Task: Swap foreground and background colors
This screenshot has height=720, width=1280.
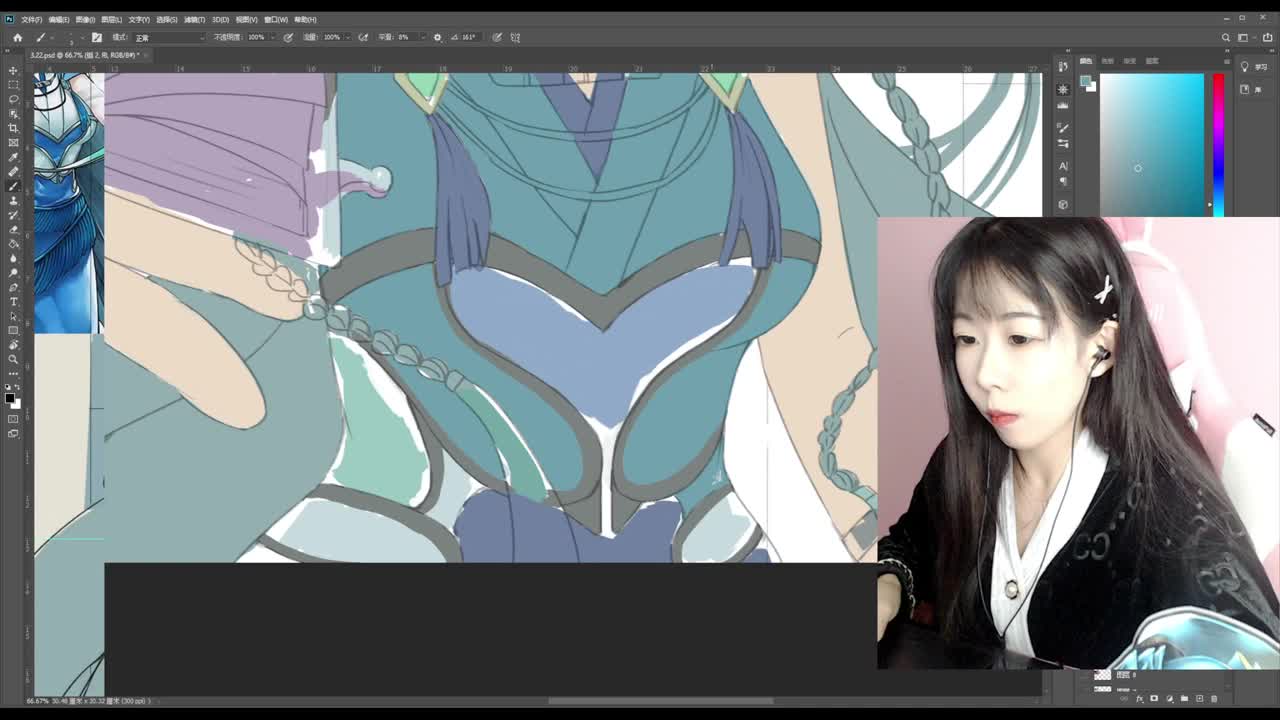Action: point(18,386)
